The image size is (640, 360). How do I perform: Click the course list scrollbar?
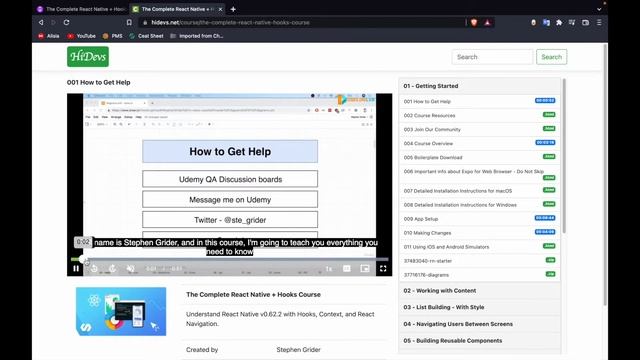tap(564, 155)
